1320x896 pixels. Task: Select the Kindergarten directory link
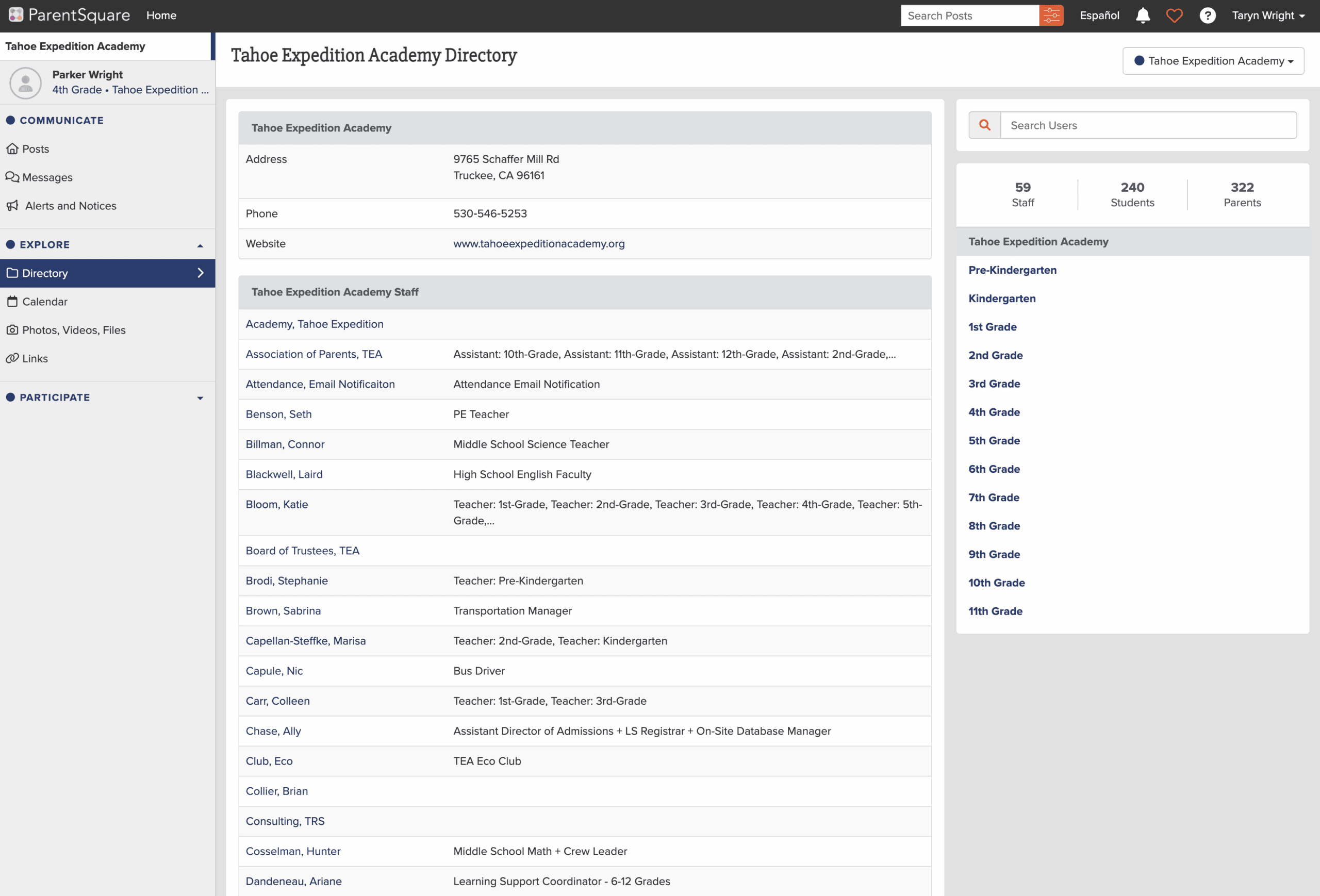1002,298
